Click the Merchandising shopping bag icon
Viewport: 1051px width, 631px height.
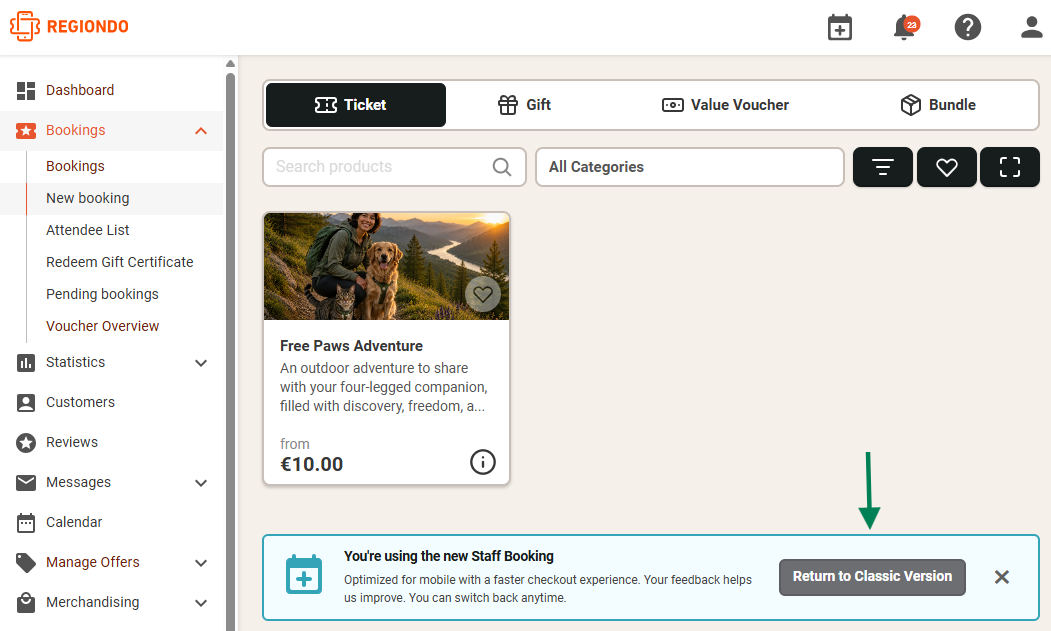tap(26, 602)
